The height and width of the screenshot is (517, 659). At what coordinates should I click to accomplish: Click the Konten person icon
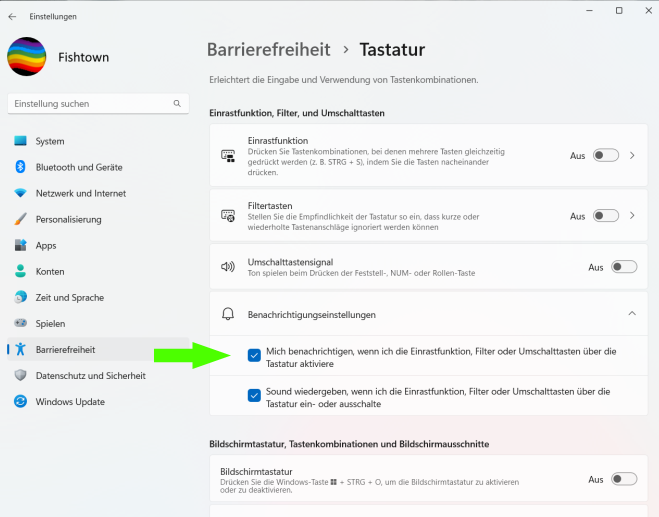pyautogui.click(x=20, y=271)
